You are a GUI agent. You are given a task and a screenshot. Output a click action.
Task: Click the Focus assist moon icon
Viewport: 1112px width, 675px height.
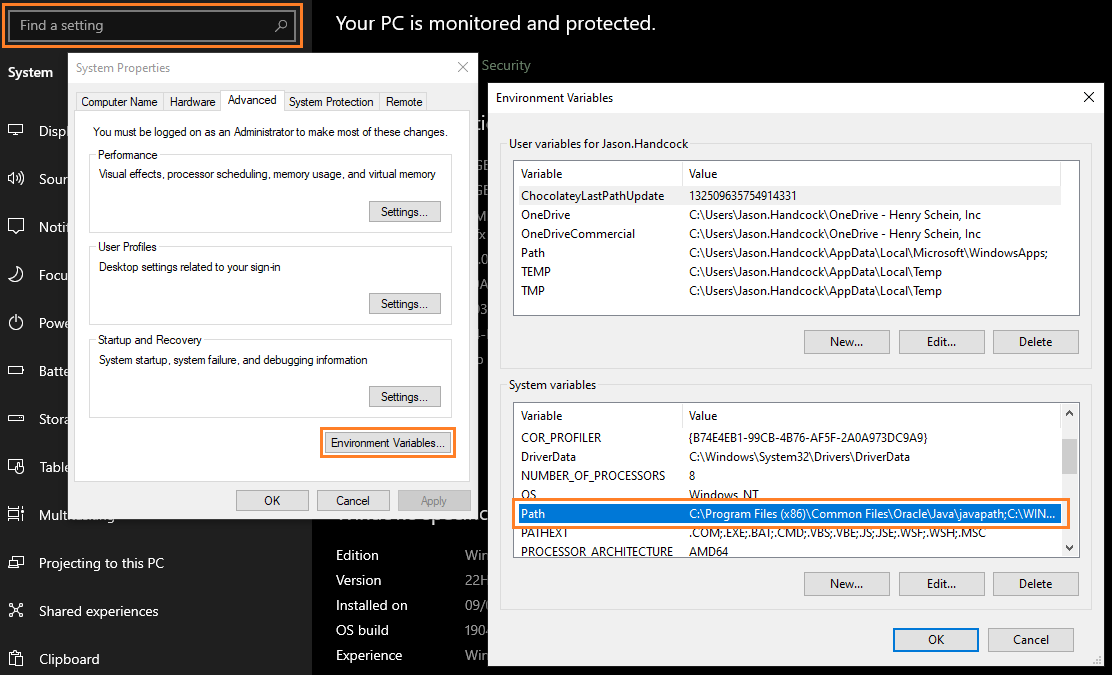(16, 275)
